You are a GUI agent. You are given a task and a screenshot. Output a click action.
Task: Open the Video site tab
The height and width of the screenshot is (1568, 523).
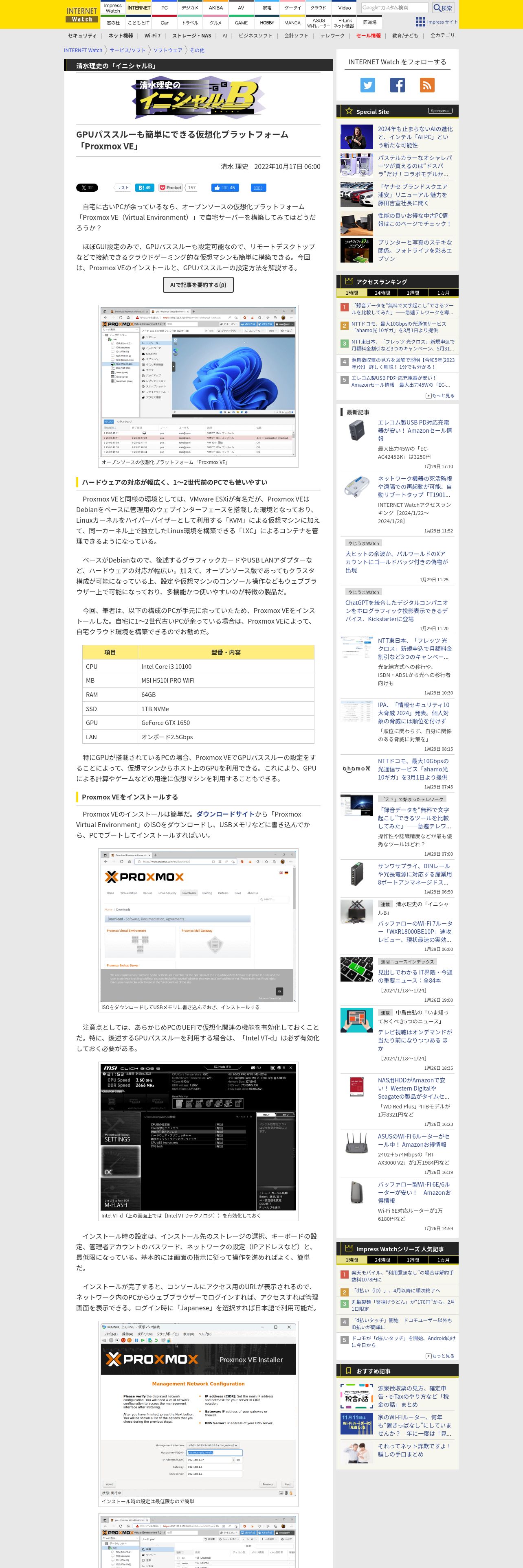(x=344, y=8)
